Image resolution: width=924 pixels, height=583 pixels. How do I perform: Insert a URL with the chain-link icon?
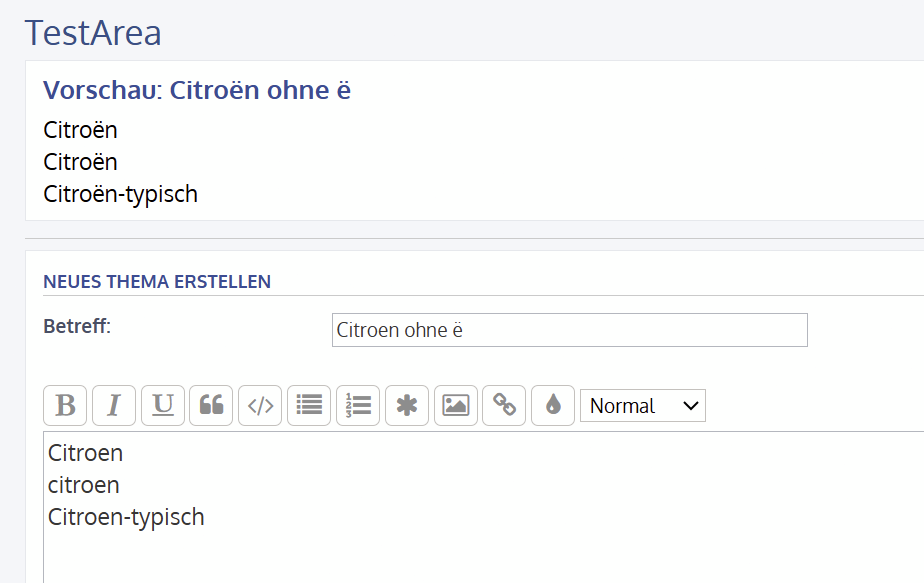click(x=505, y=406)
